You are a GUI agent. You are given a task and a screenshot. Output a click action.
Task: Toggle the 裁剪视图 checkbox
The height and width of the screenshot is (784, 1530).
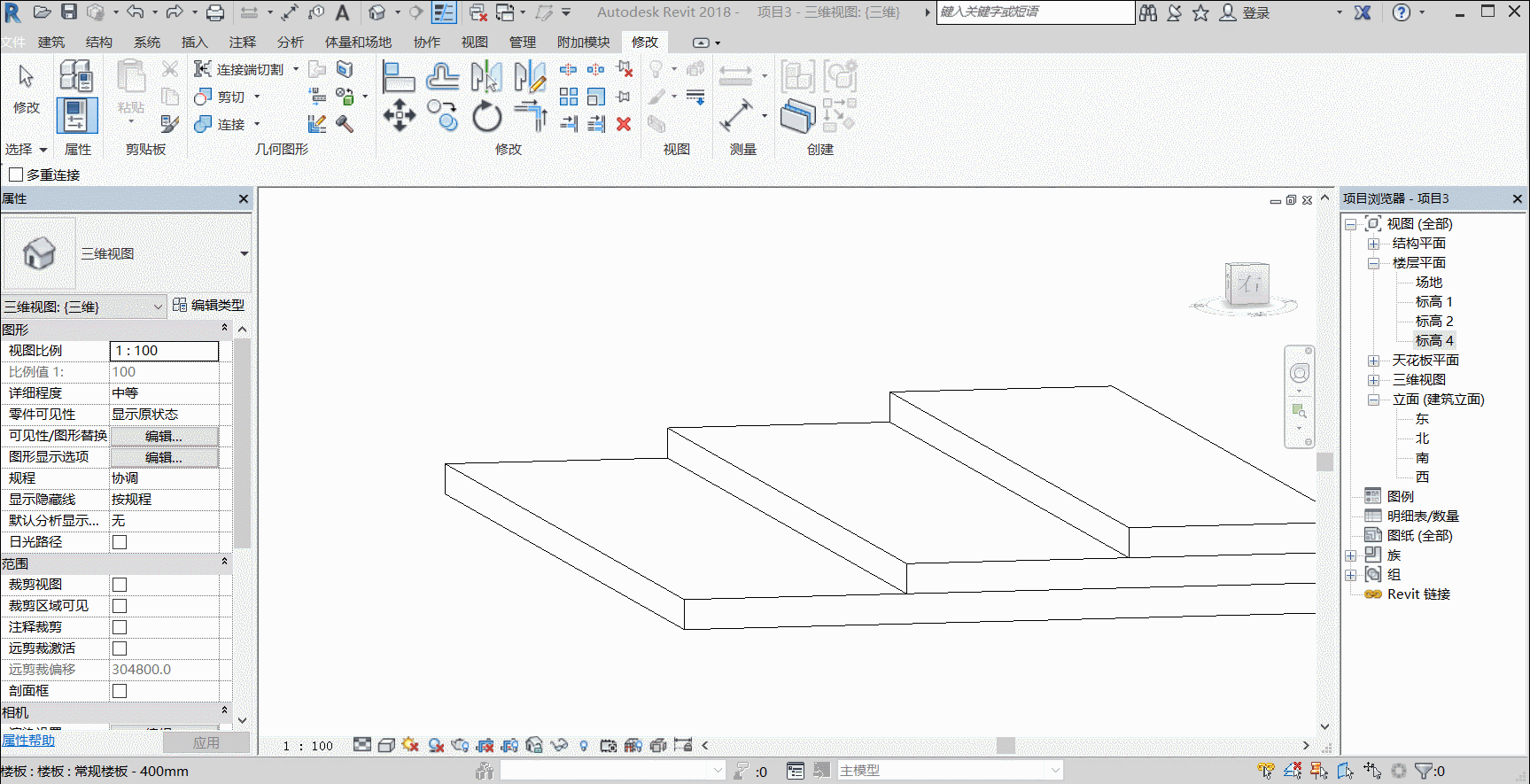[120, 585]
